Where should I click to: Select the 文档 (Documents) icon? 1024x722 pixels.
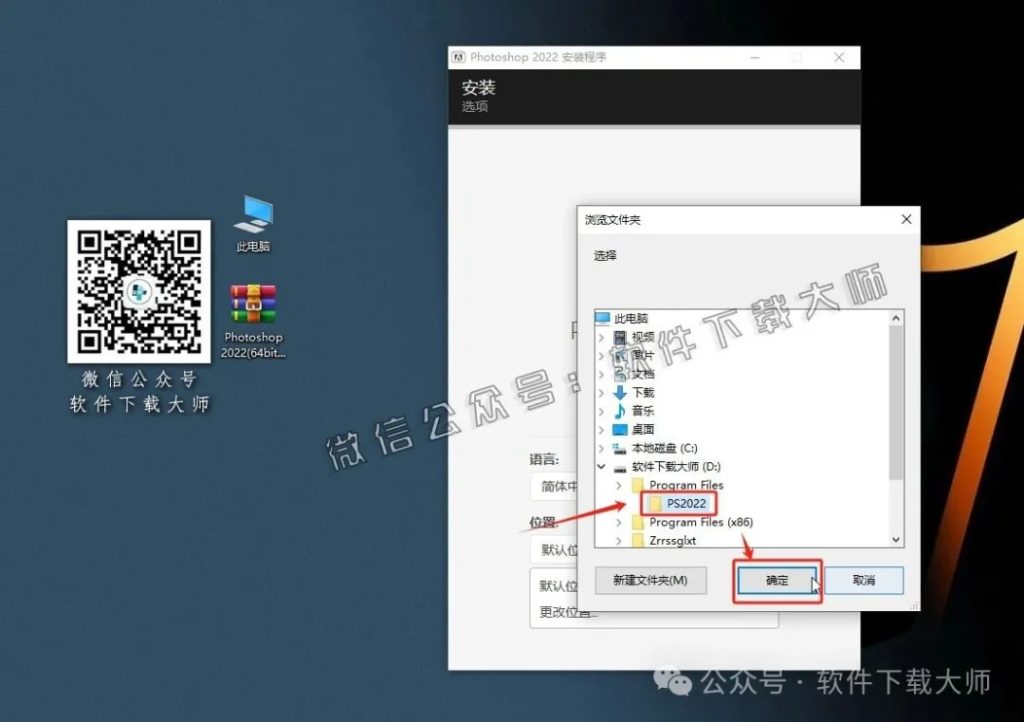pyautogui.click(x=642, y=374)
